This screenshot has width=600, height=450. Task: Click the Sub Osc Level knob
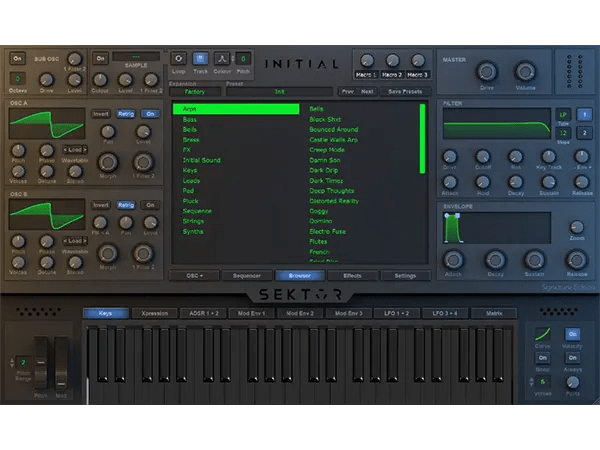75,80
